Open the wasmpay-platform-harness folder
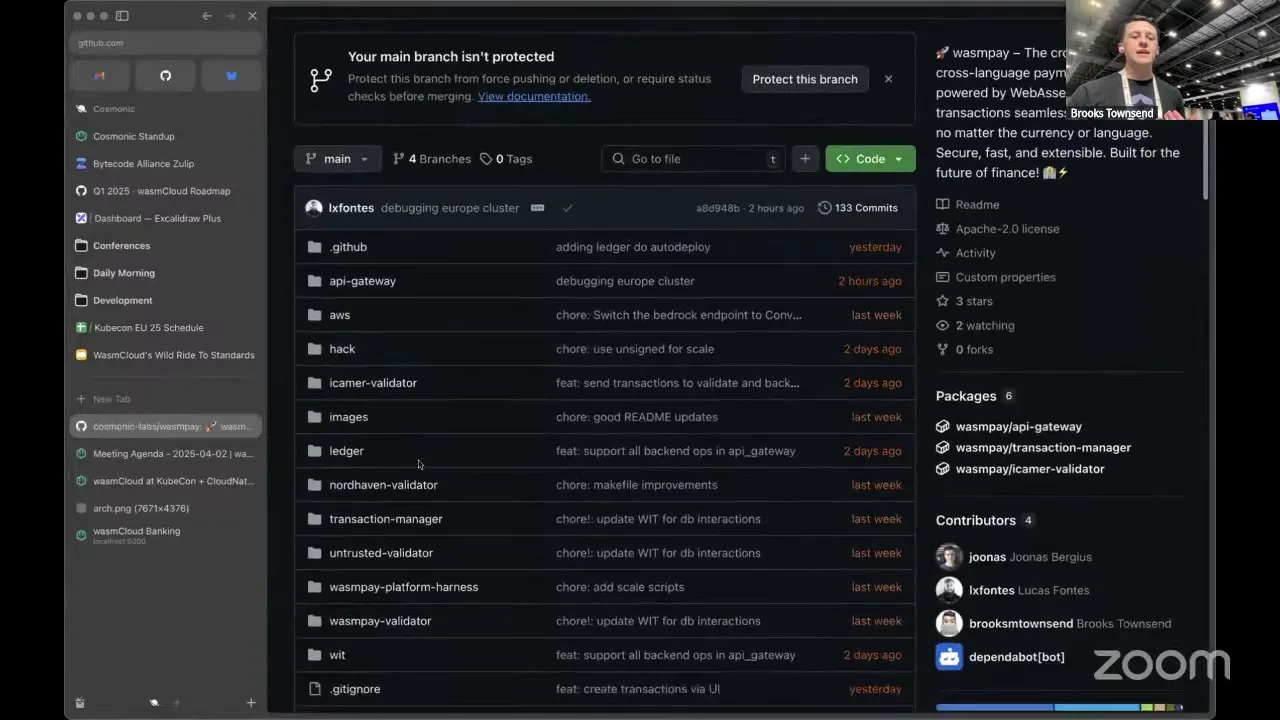 [x=404, y=587]
